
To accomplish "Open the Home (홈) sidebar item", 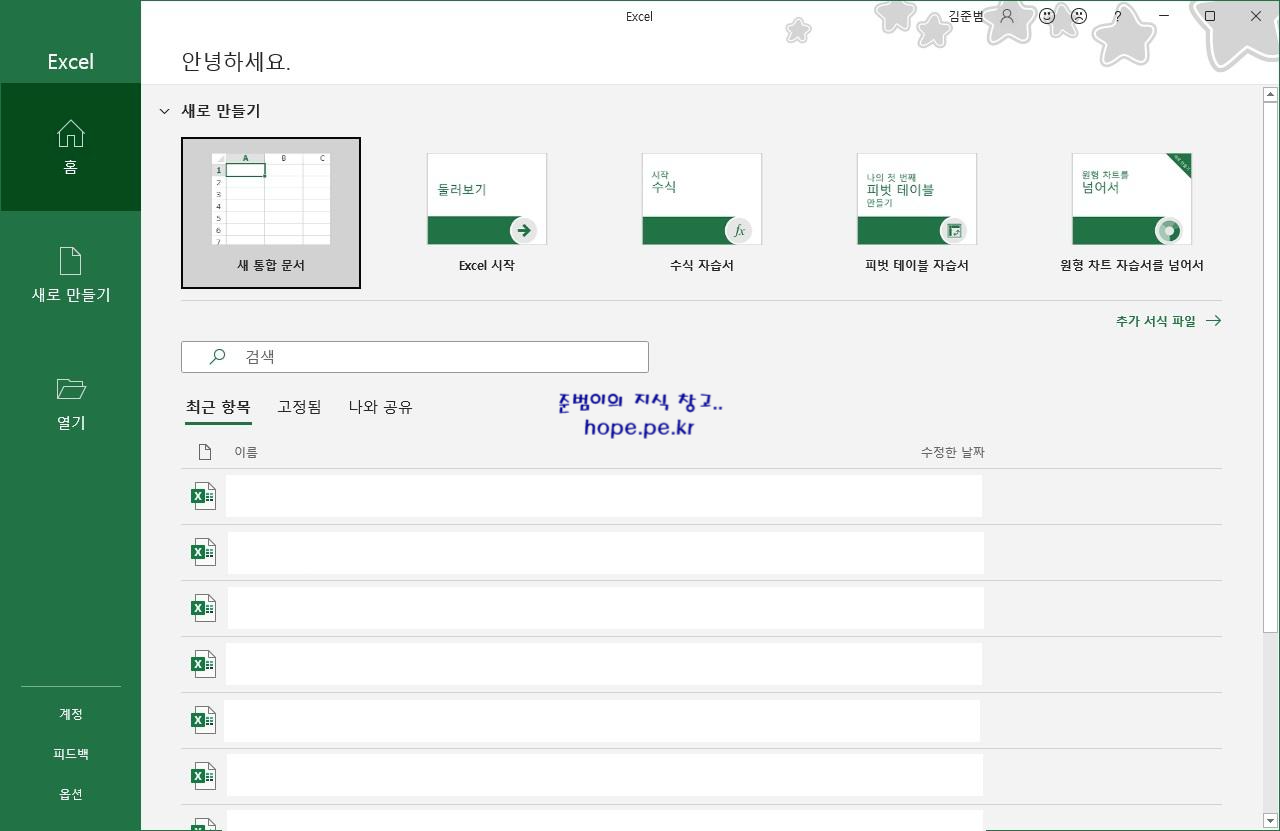I will 70,147.
